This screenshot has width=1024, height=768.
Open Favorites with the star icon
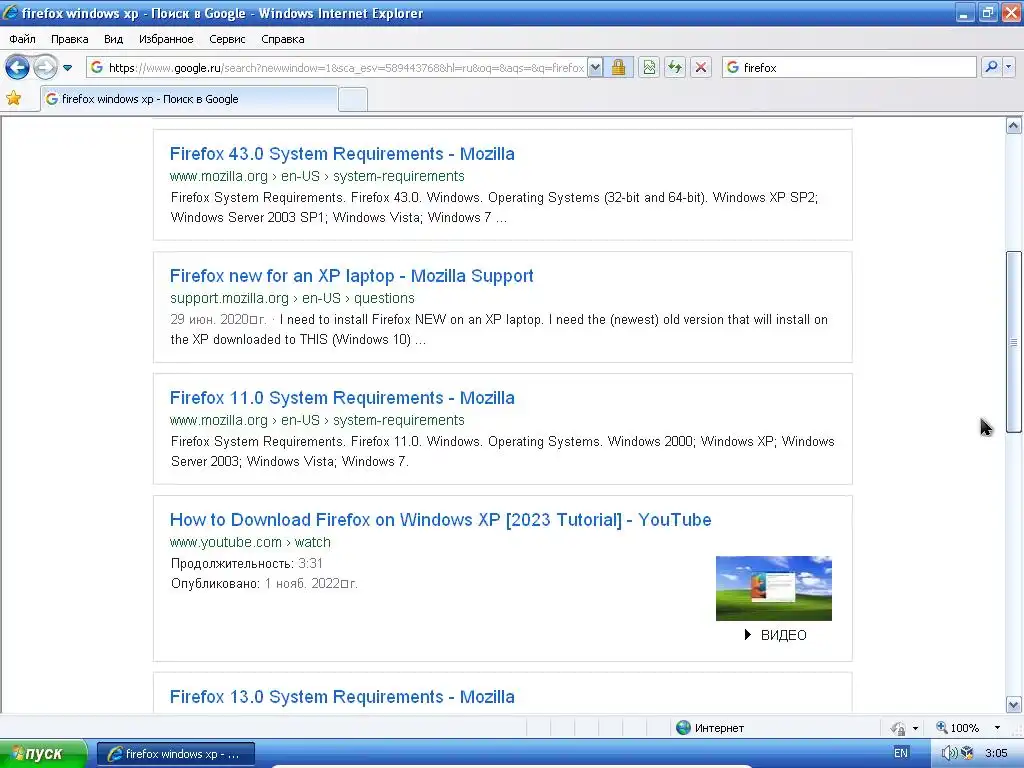coord(14,99)
